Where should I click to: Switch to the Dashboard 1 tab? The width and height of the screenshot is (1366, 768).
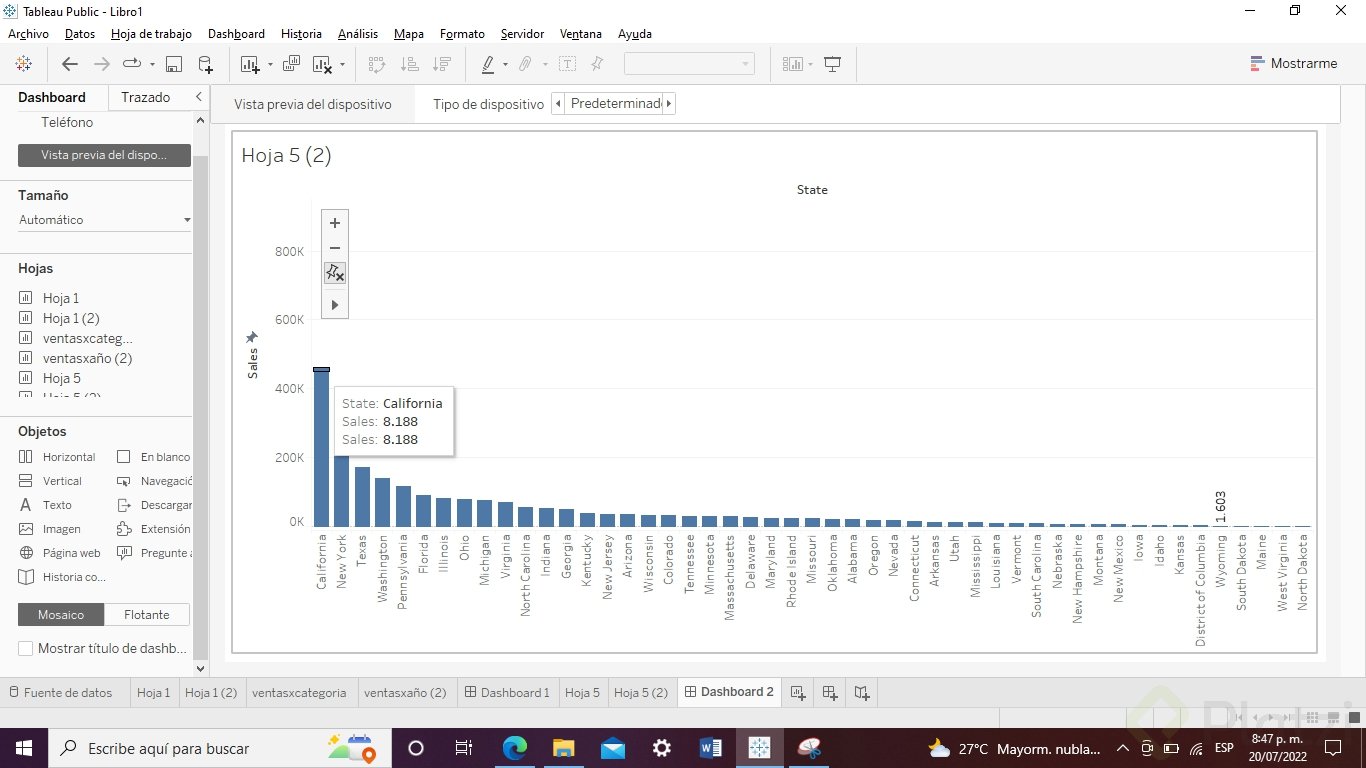coord(506,692)
